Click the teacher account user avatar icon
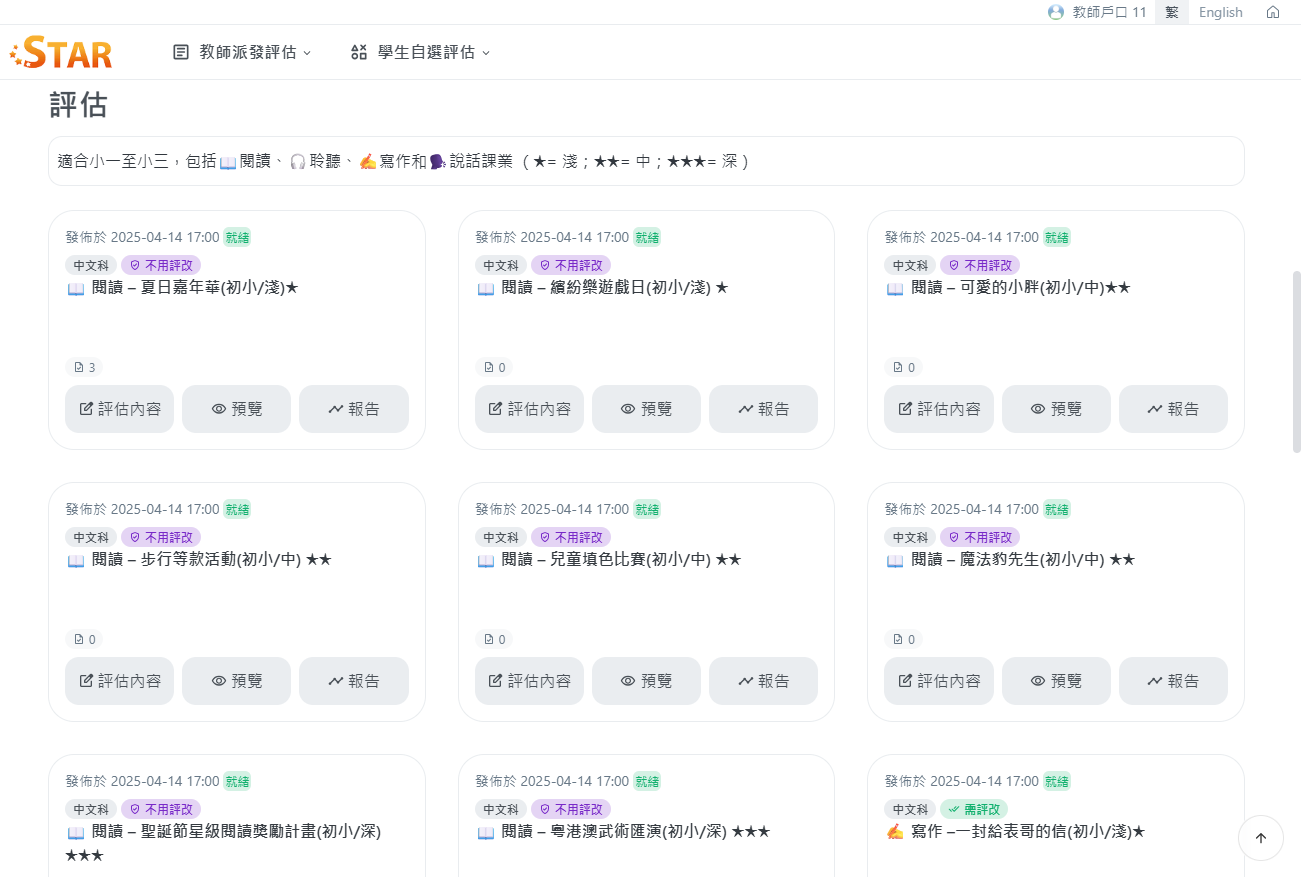 pyautogui.click(x=1055, y=12)
